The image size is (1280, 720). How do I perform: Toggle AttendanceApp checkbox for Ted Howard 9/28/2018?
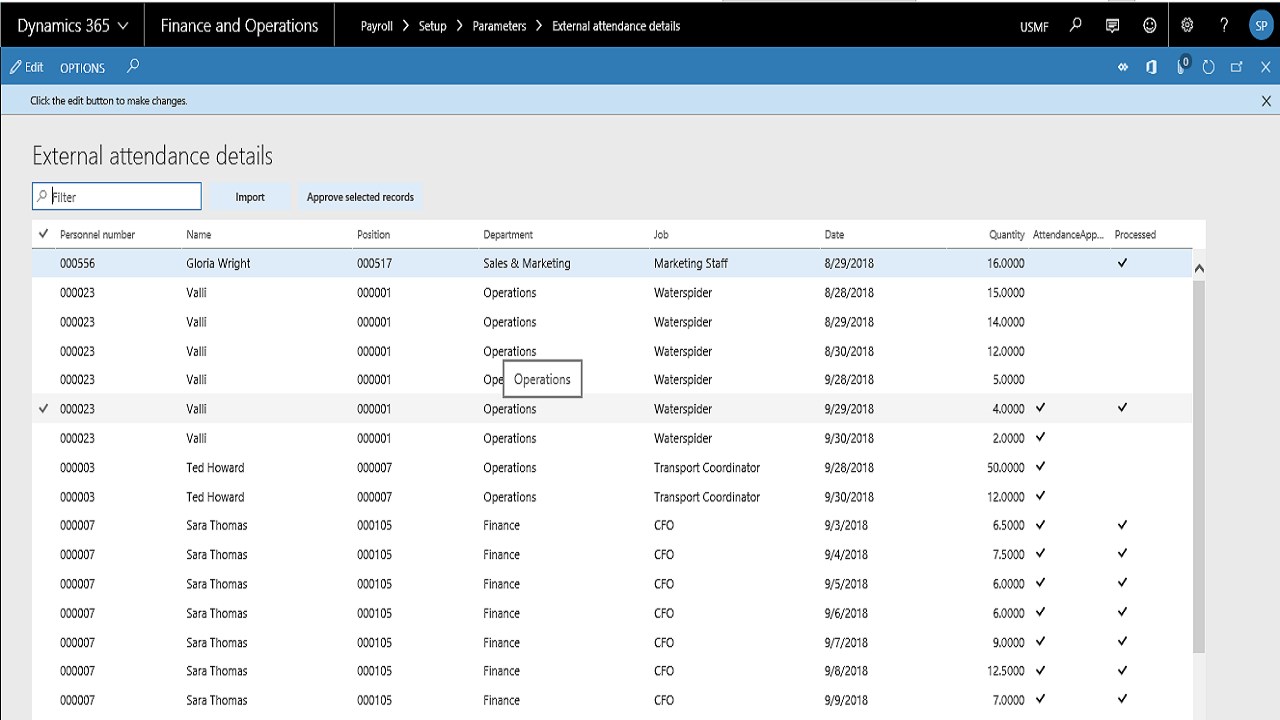click(1040, 466)
